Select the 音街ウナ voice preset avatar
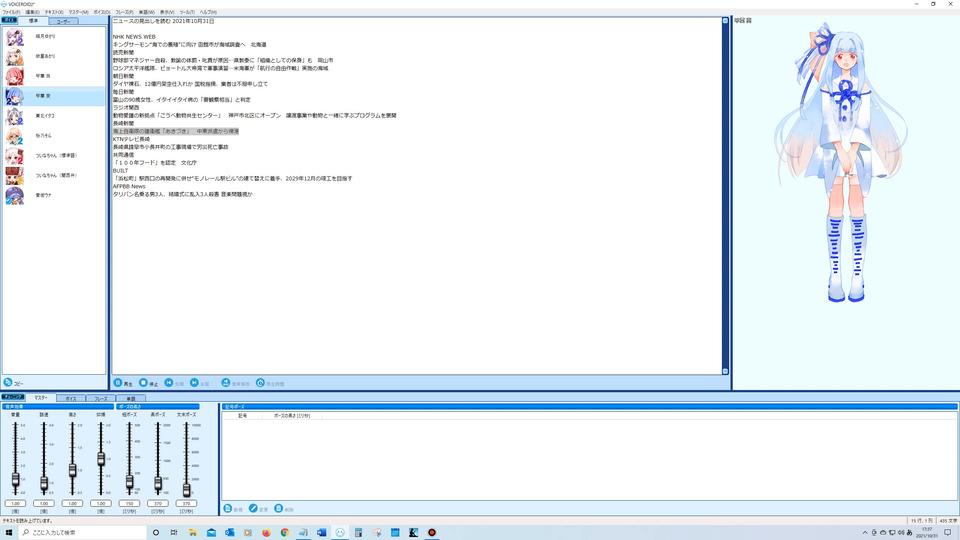This screenshot has width=960, height=540. (15, 195)
